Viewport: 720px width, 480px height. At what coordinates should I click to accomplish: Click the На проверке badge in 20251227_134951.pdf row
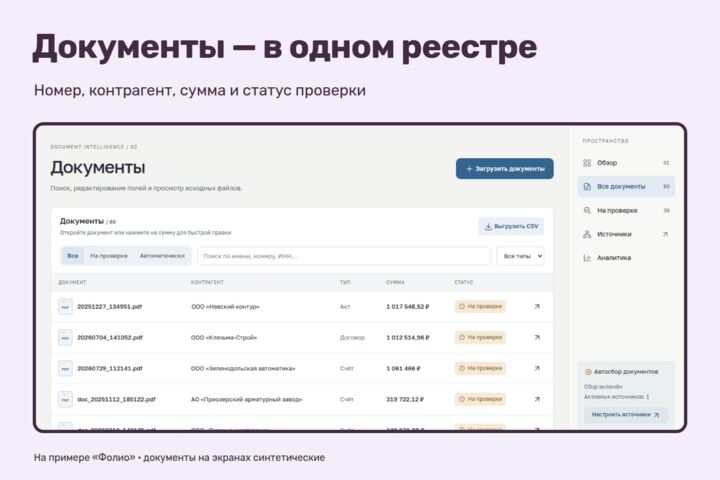tap(480, 306)
